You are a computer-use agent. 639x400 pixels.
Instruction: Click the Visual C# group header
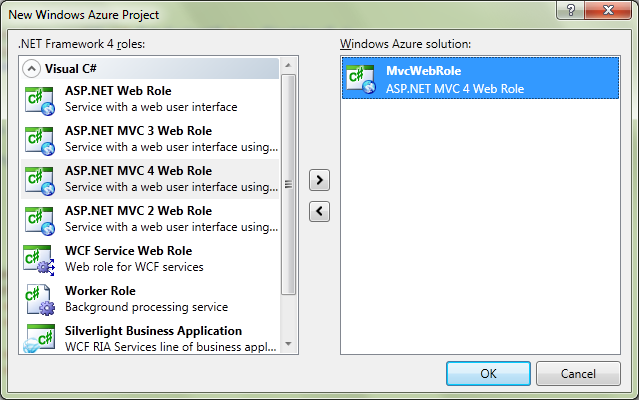(x=150, y=68)
